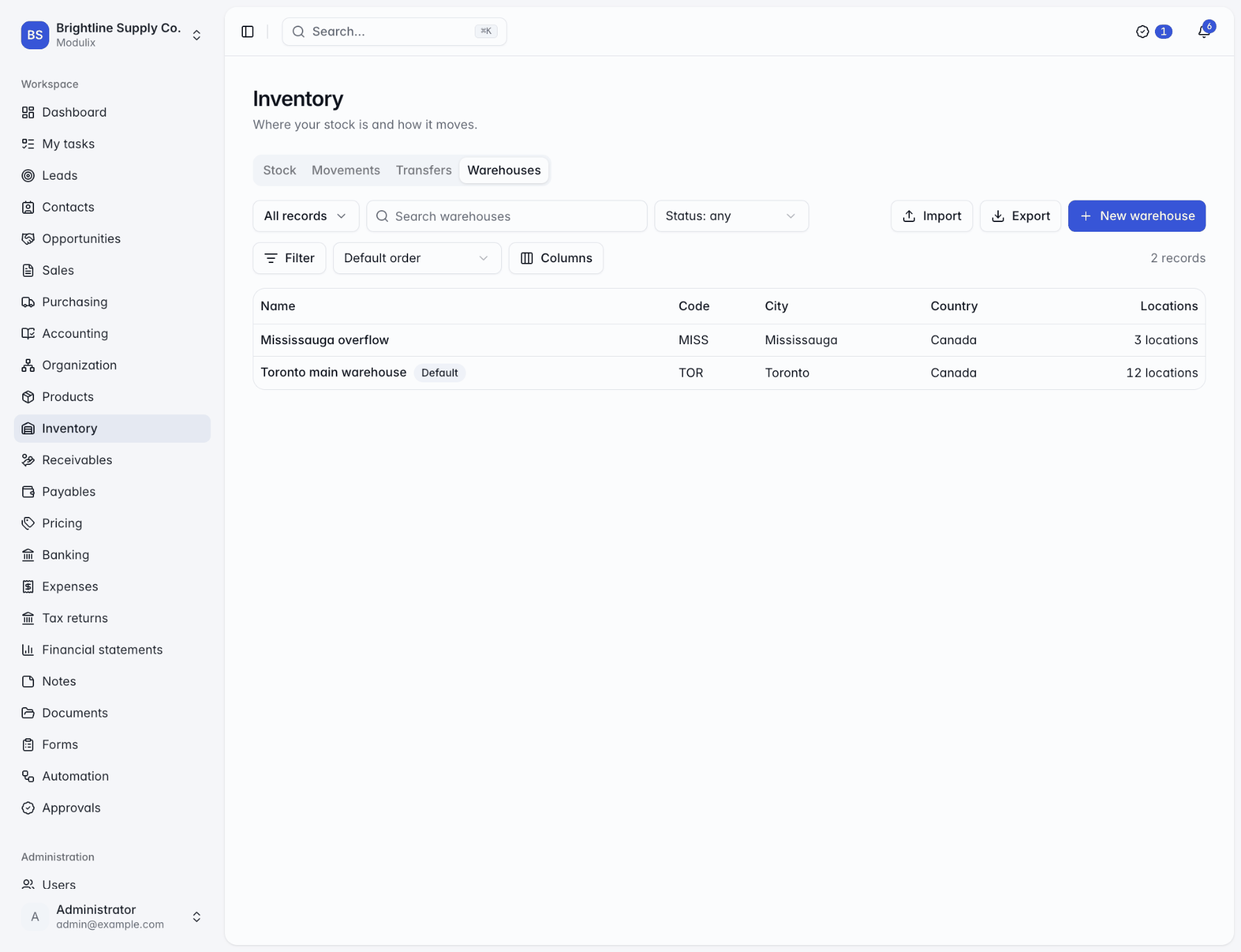Open Tax returns page
The height and width of the screenshot is (952, 1241).
pos(112,618)
